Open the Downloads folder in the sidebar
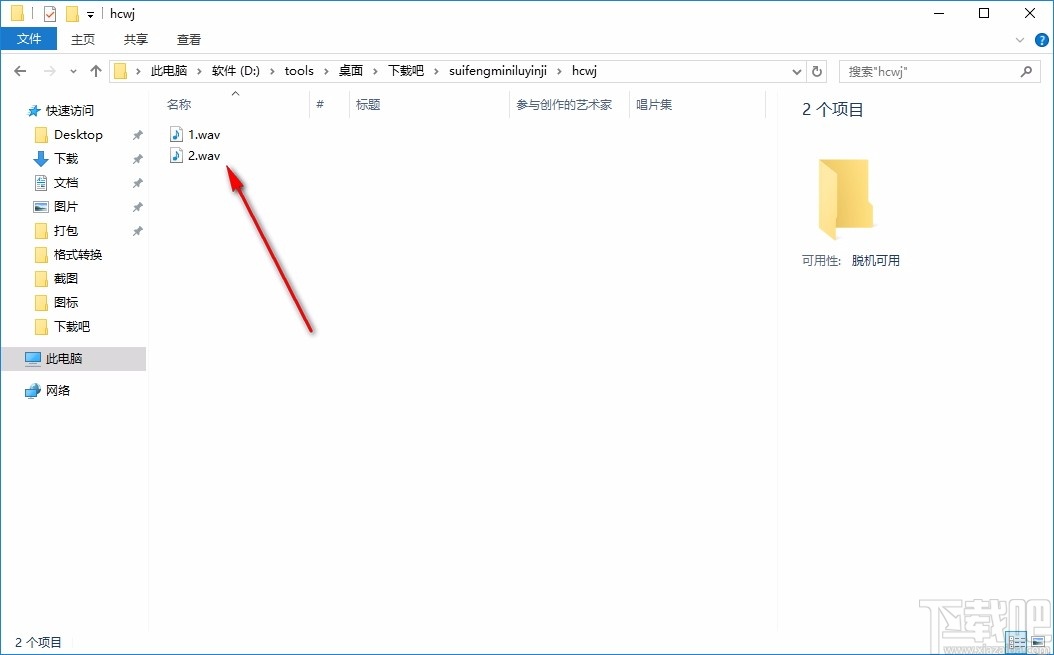 [66, 158]
